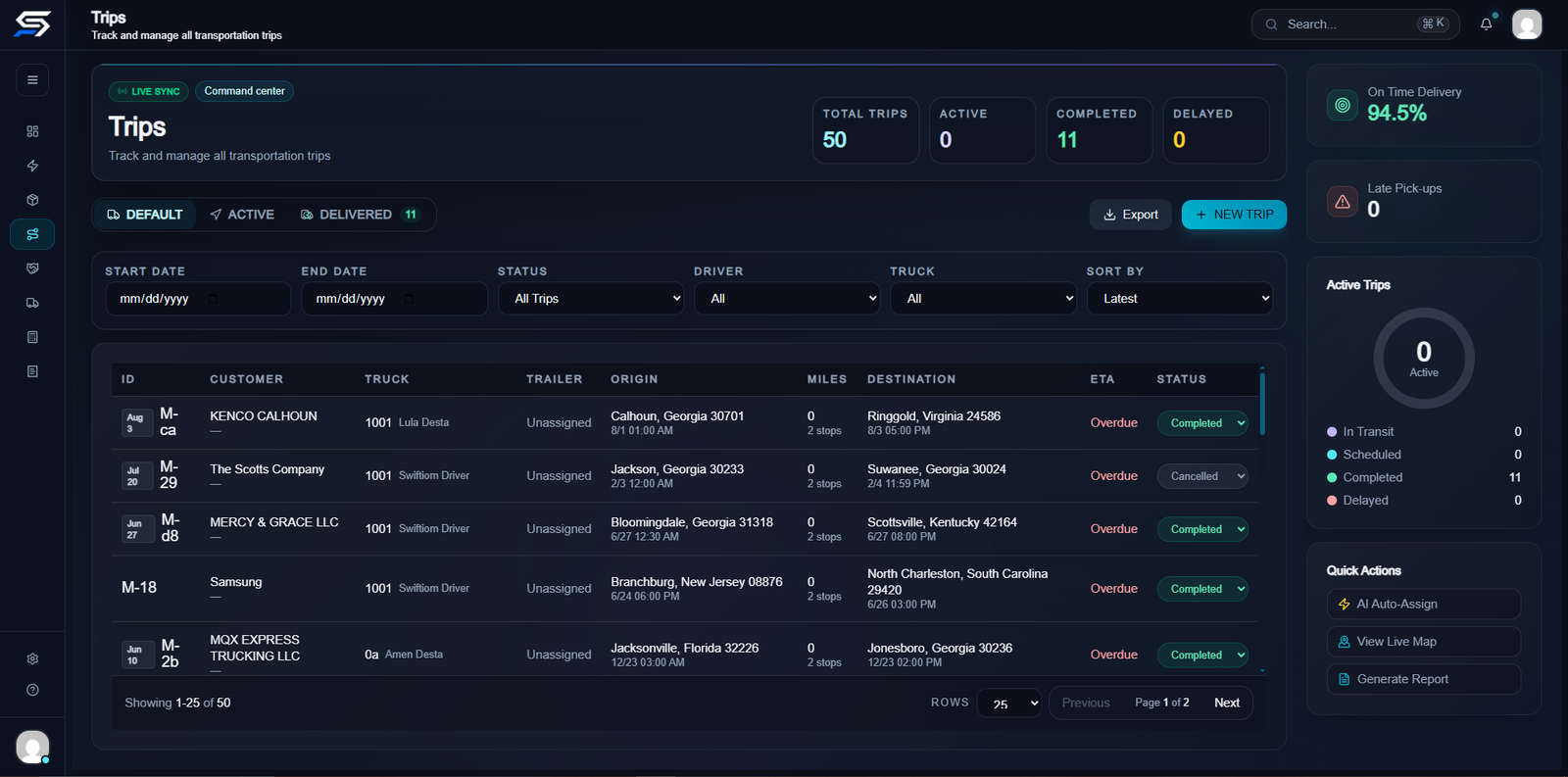Open the calculator sidebar icon

pos(32,337)
